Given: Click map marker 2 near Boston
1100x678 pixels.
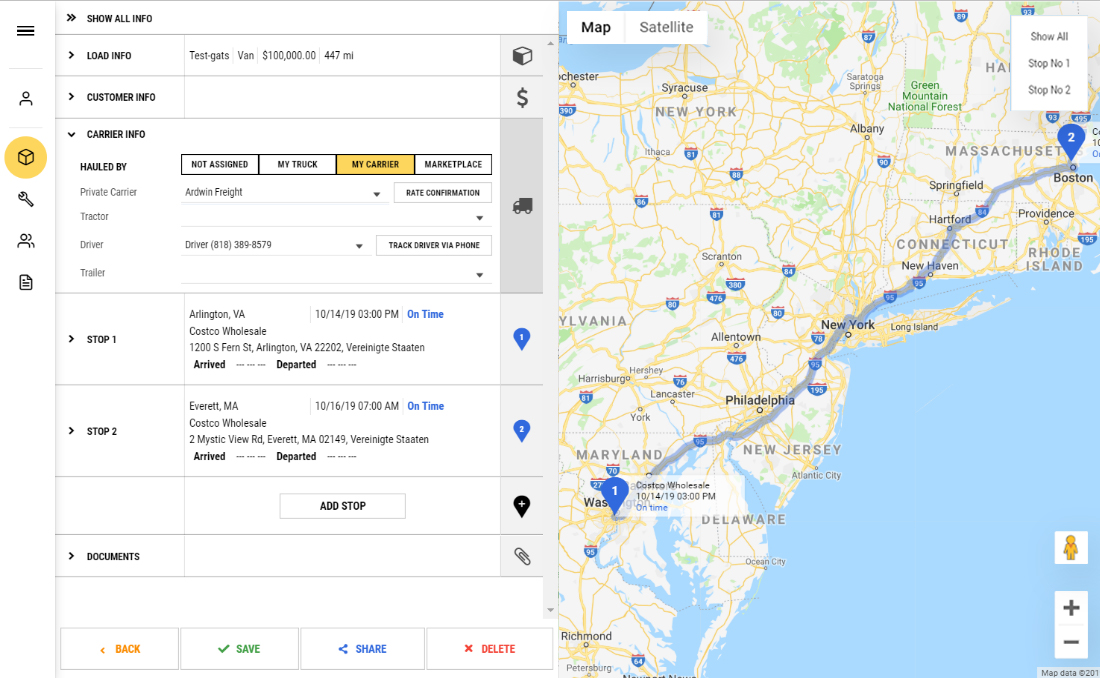Looking at the screenshot, I should (1071, 142).
